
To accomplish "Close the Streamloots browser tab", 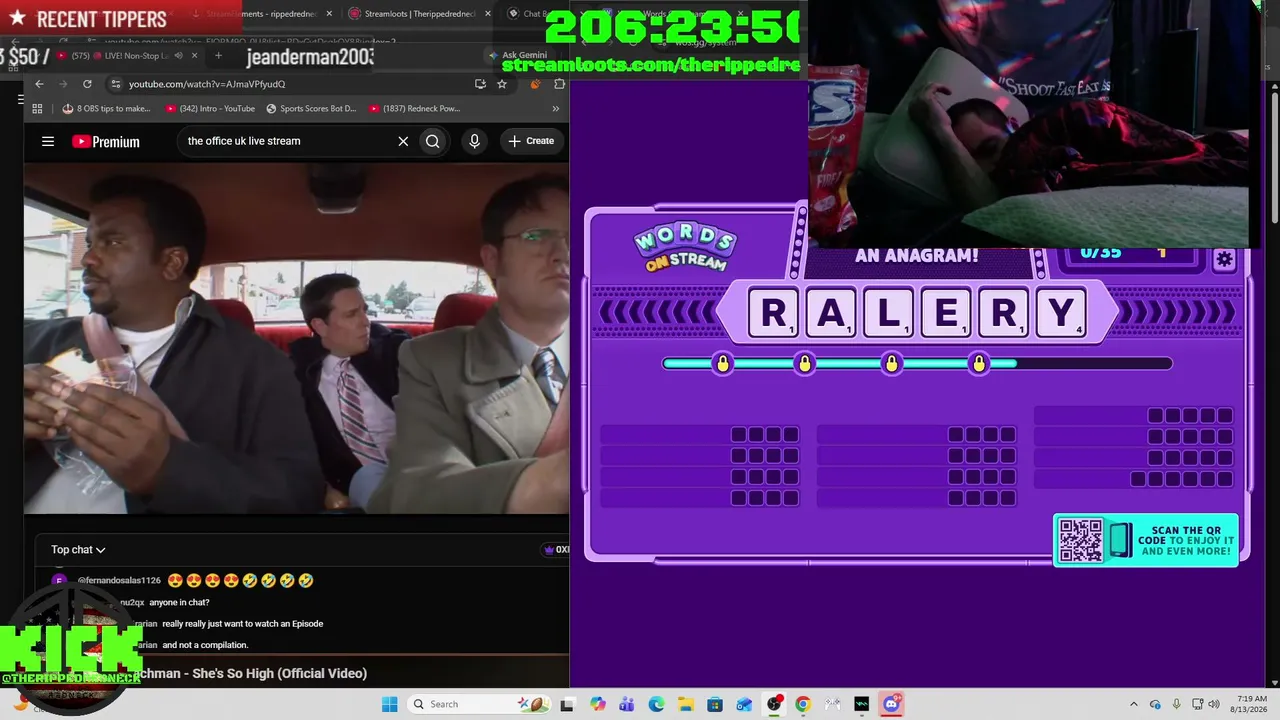I will coord(488,14).
